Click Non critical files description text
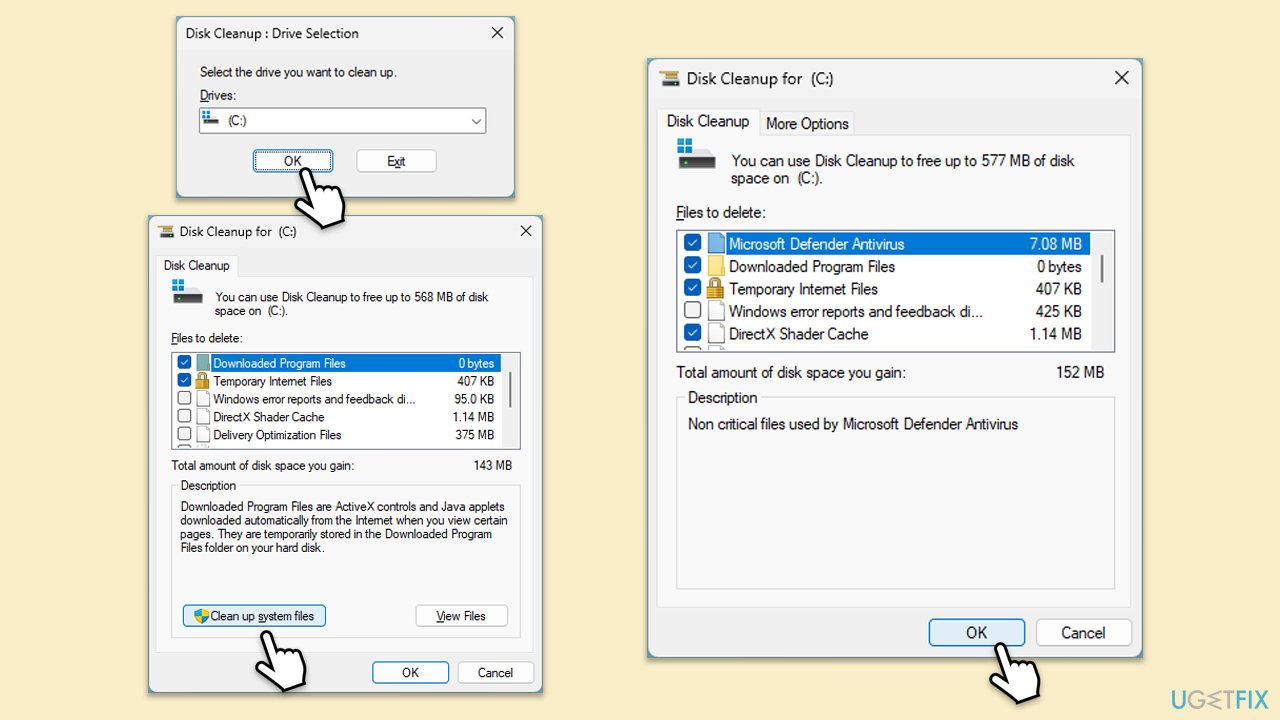This screenshot has width=1280, height=720. point(853,424)
